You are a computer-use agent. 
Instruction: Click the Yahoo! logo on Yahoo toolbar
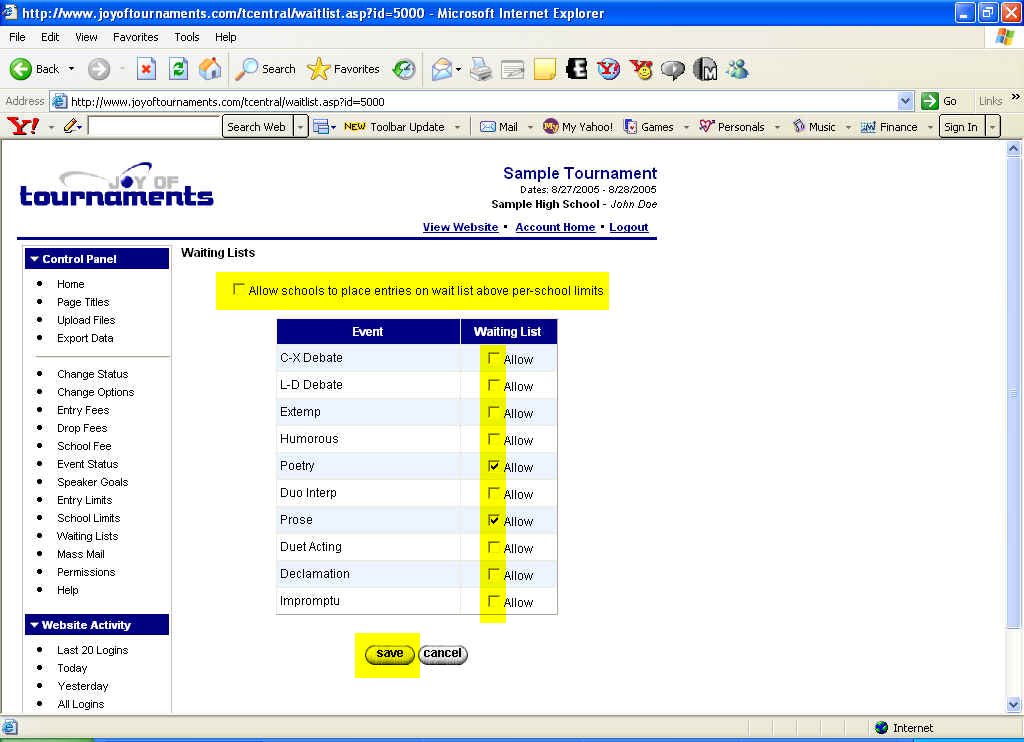click(22, 127)
